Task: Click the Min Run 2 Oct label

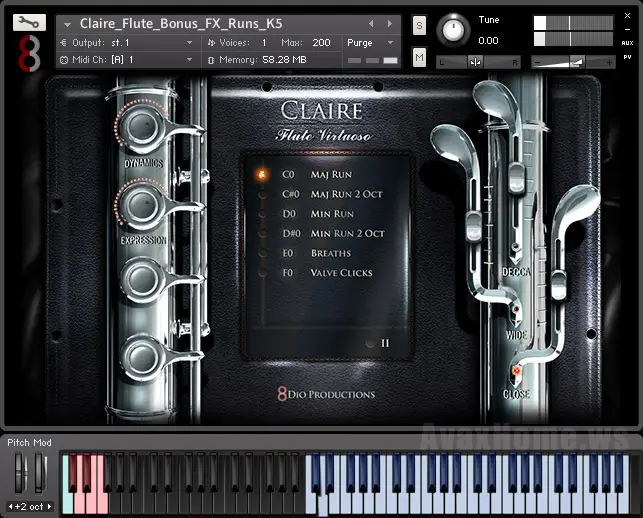Action: (x=348, y=234)
